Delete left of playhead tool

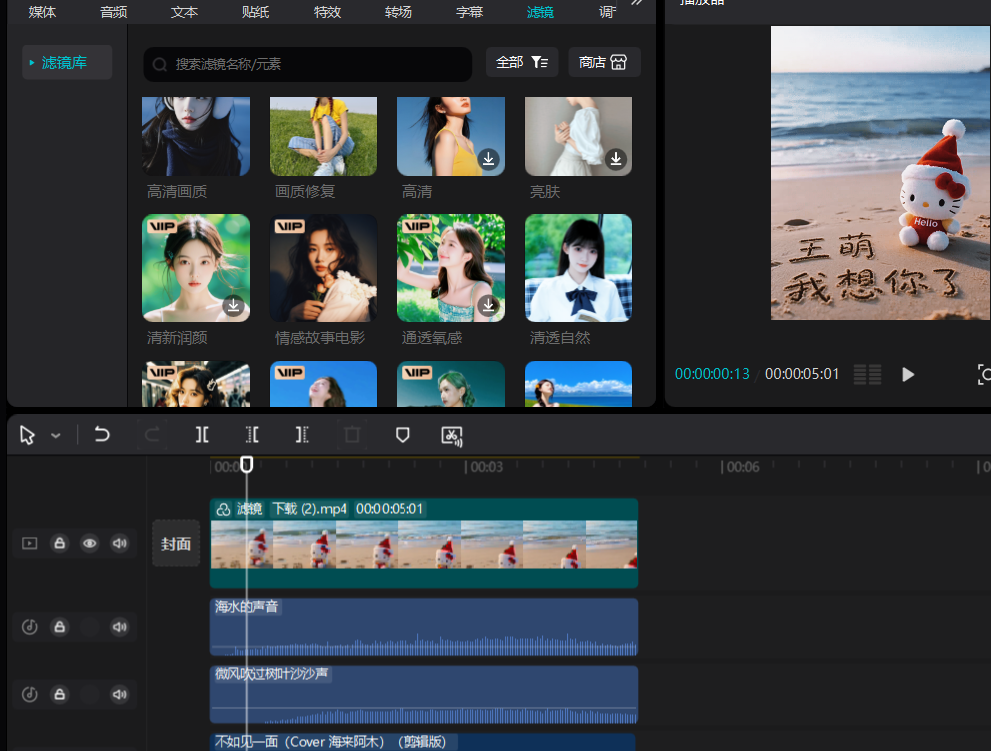click(252, 434)
